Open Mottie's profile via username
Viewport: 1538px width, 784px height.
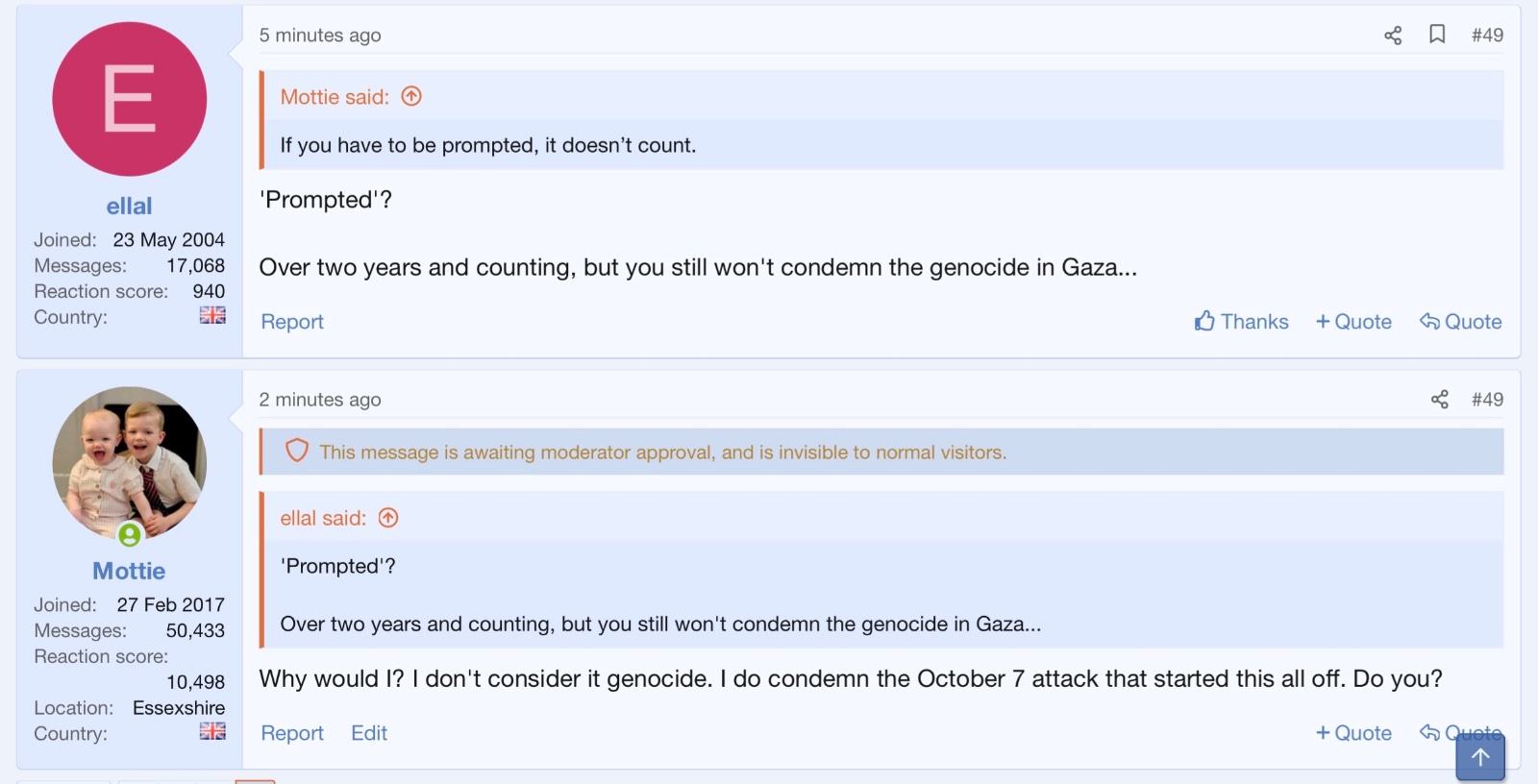pyautogui.click(x=129, y=571)
